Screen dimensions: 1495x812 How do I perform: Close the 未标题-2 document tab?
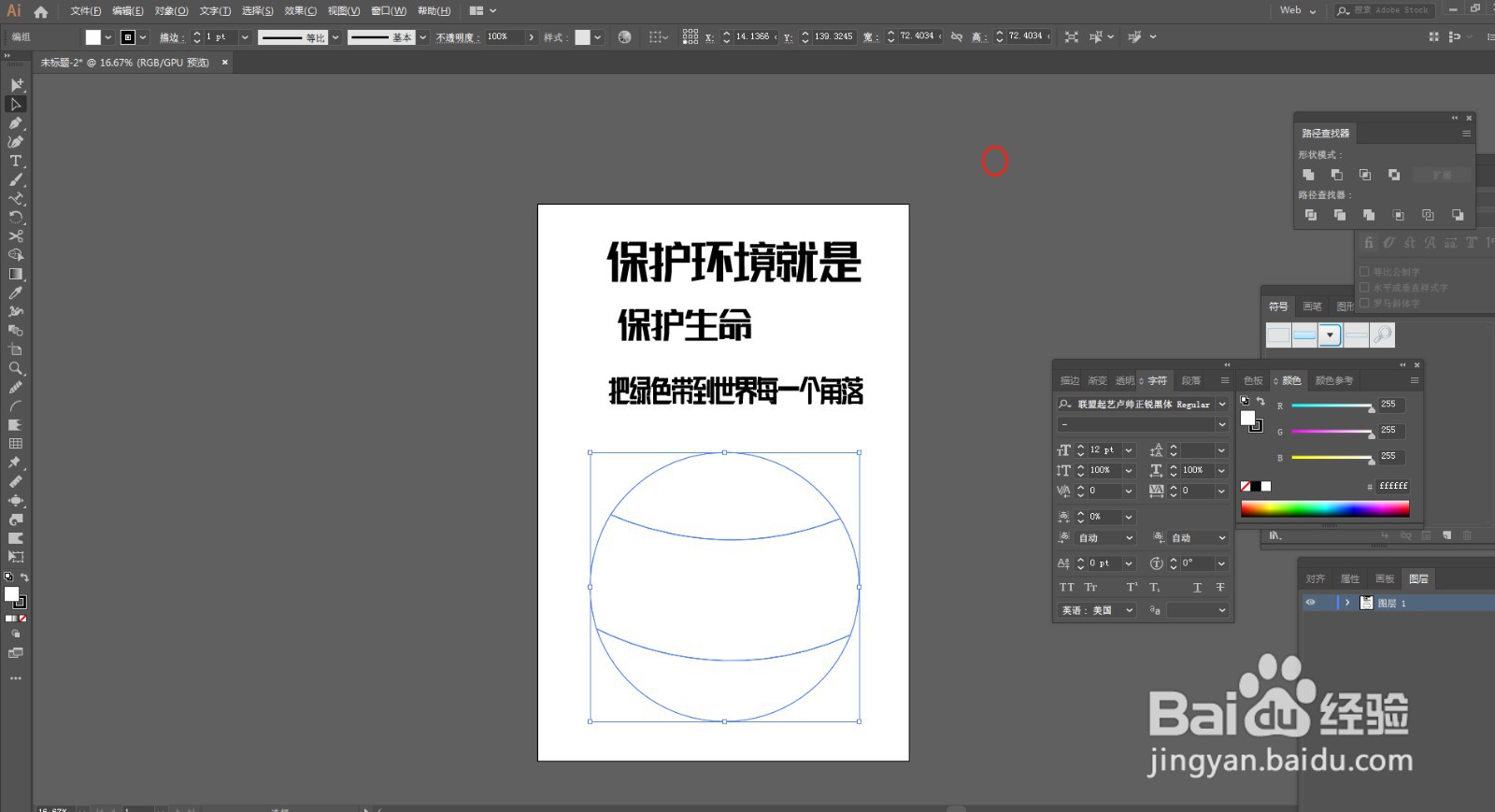click(x=224, y=63)
